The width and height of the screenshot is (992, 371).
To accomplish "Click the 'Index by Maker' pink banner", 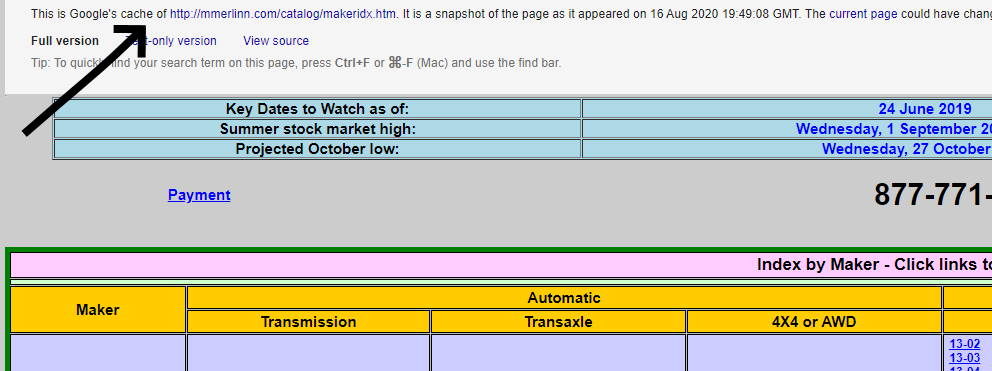I will [501, 265].
